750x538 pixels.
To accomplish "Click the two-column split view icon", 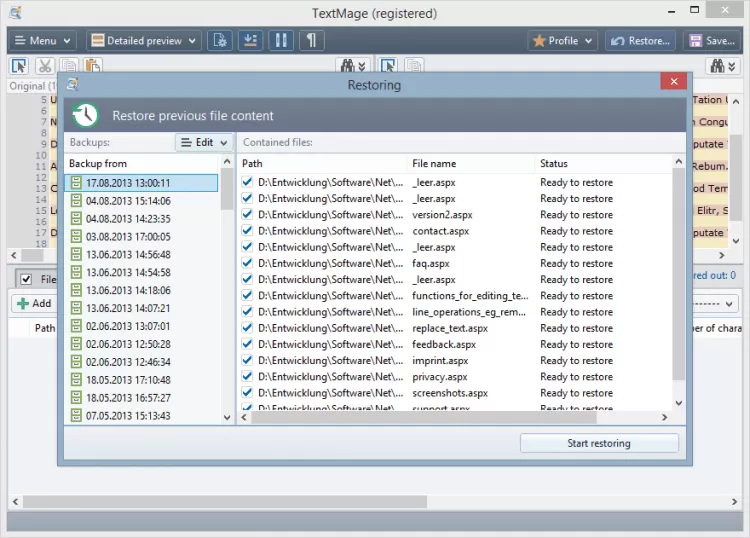I will [x=281, y=41].
